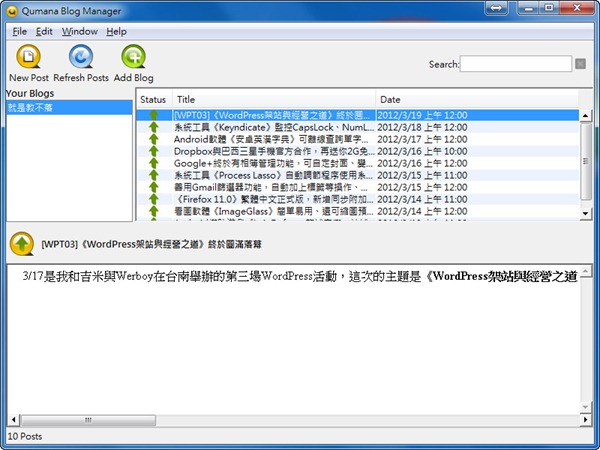Click the 10 Posts status bar text

point(25,436)
